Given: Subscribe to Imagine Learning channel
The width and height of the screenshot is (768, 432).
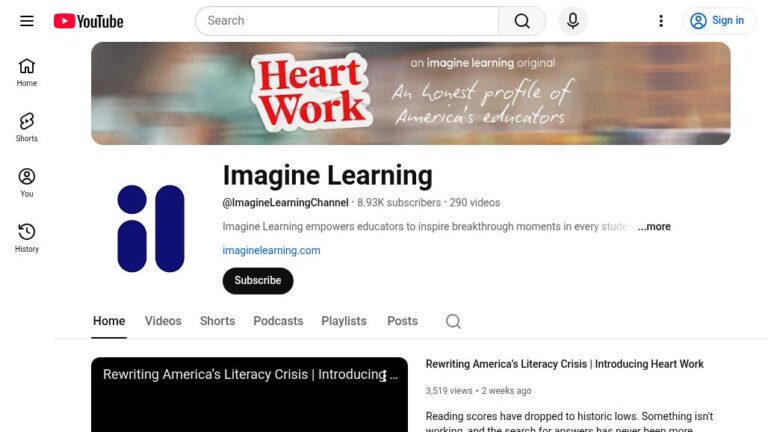Looking at the screenshot, I should coord(258,281).
